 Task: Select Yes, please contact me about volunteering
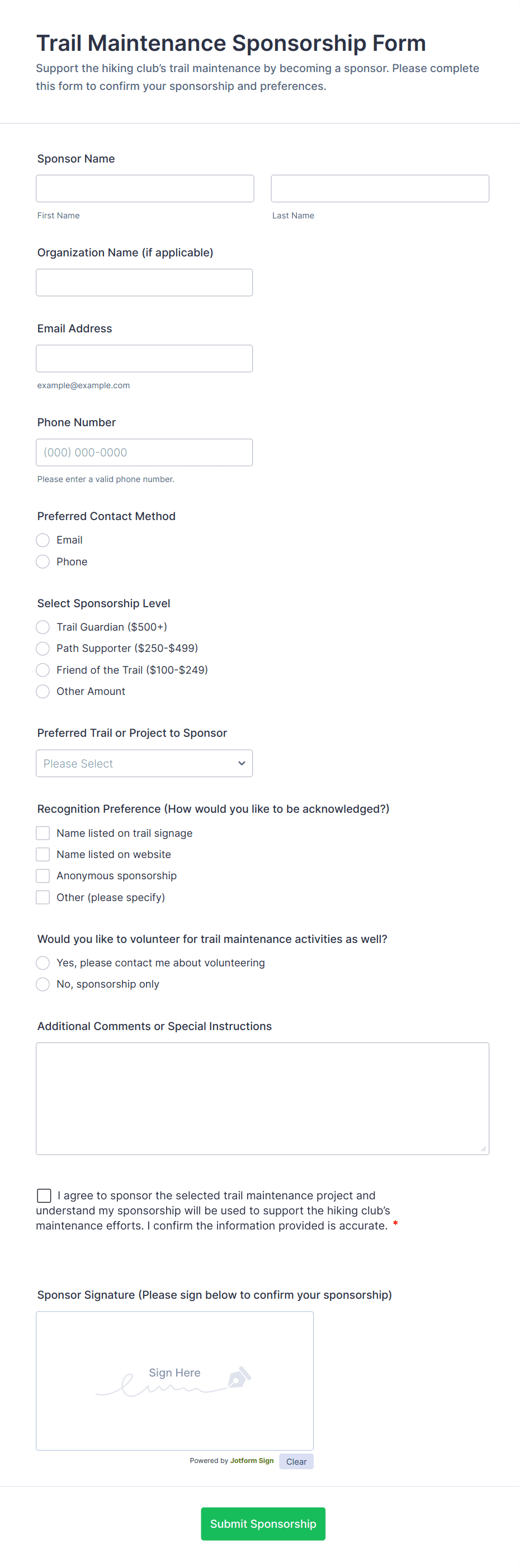tap(42, 962)
